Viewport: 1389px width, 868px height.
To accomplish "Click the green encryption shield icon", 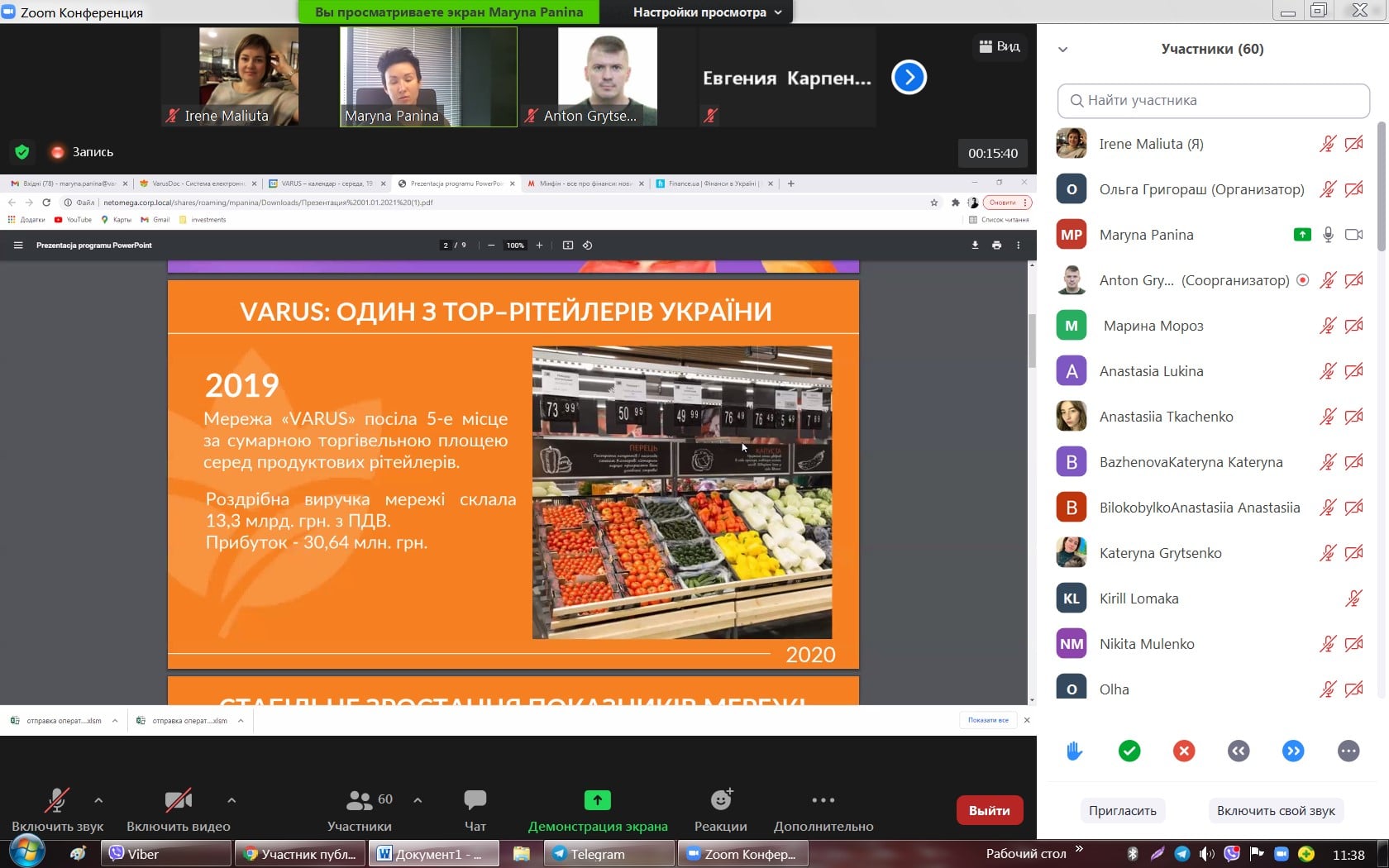I will pos(22,152).
